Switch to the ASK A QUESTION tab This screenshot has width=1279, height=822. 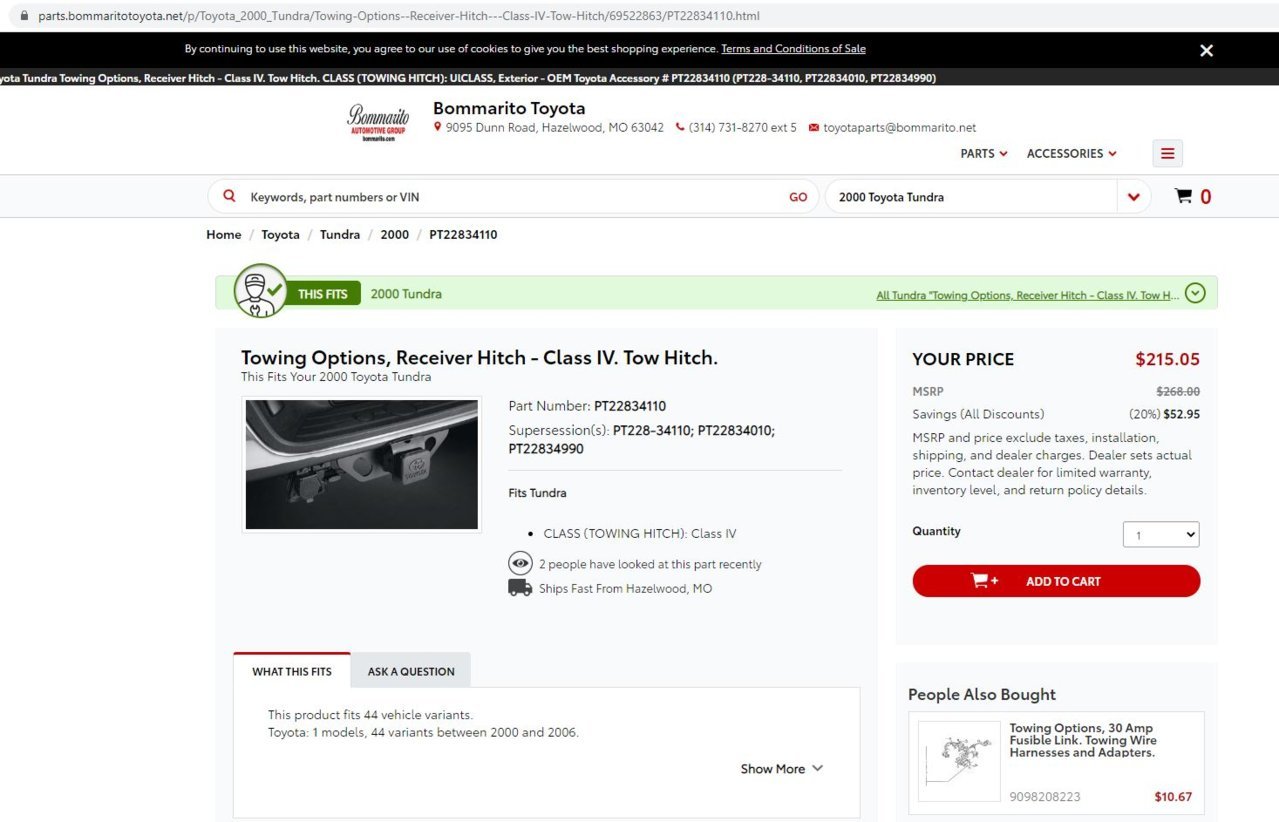point(411,671)
